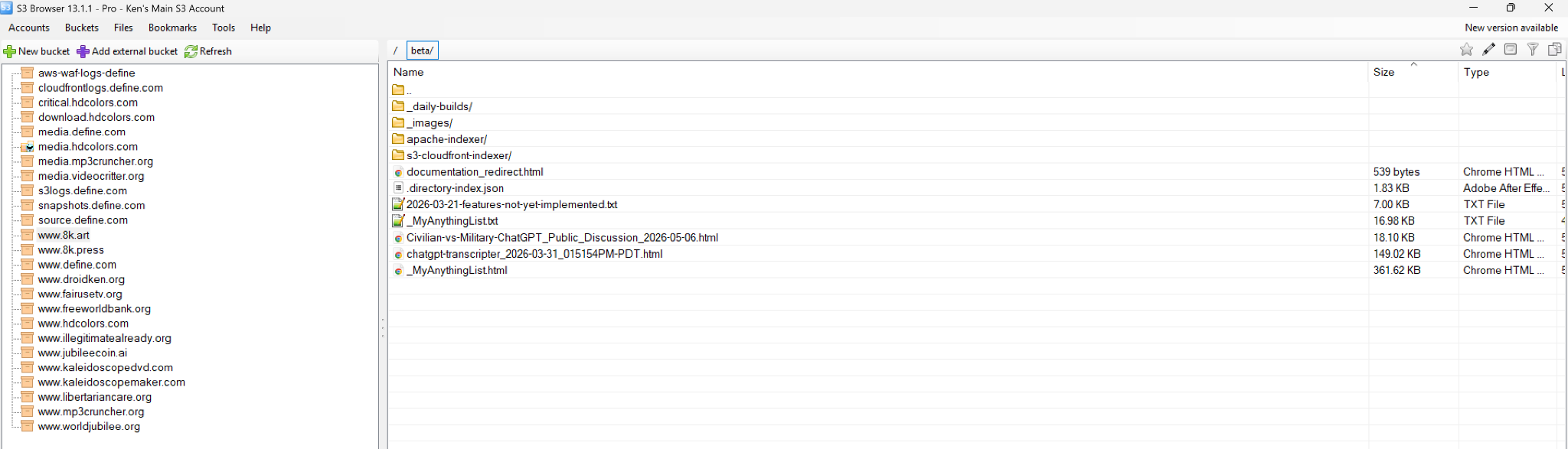Click text file icon of _MyAnythingList.txt
The image size is (1568, 449).
coord(398,221)
